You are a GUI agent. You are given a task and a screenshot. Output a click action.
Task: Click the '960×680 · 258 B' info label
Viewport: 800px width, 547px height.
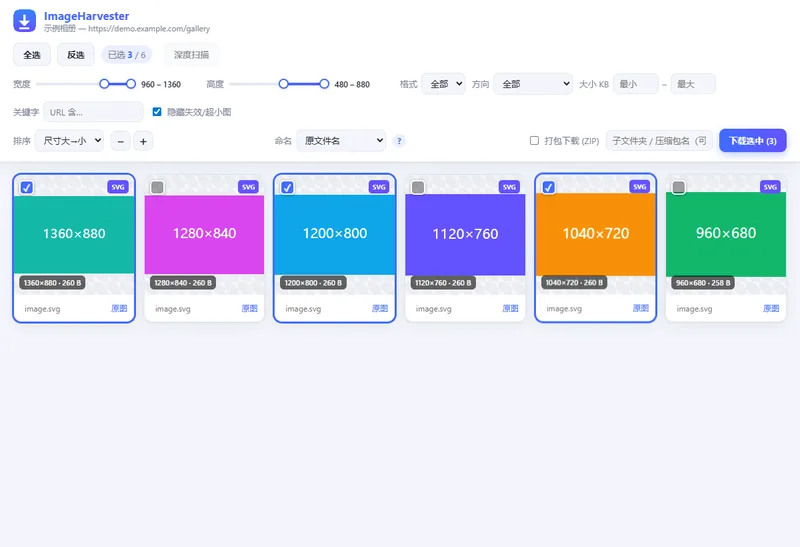703,283
